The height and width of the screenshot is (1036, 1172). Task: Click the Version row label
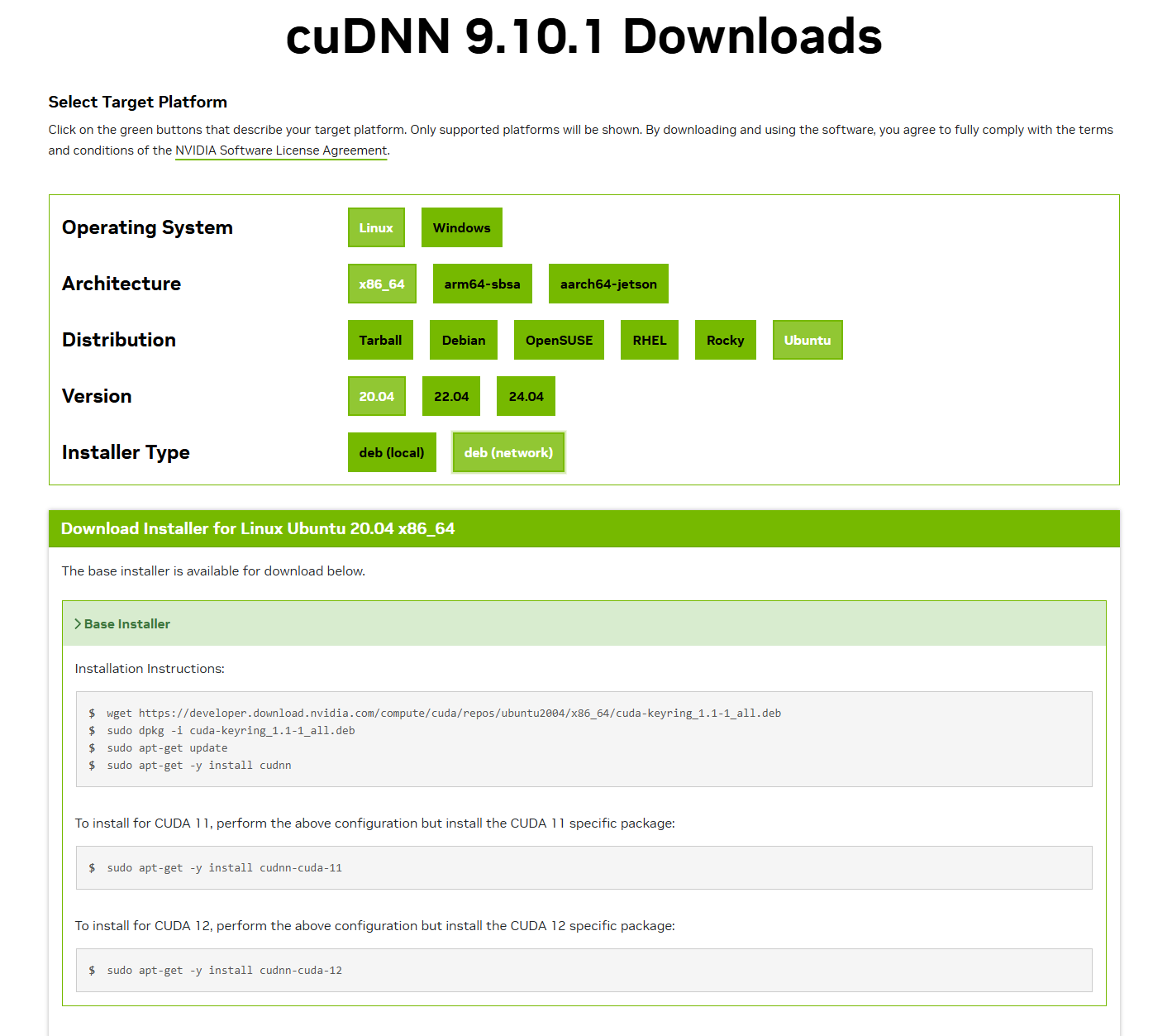(97, 396)
